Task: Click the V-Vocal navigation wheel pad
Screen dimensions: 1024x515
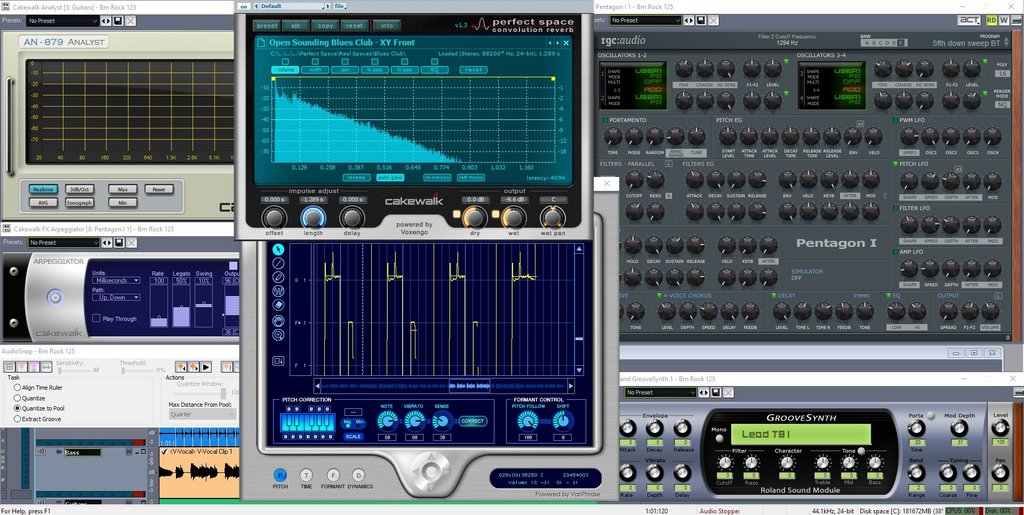Action: [x=430, y=470]
